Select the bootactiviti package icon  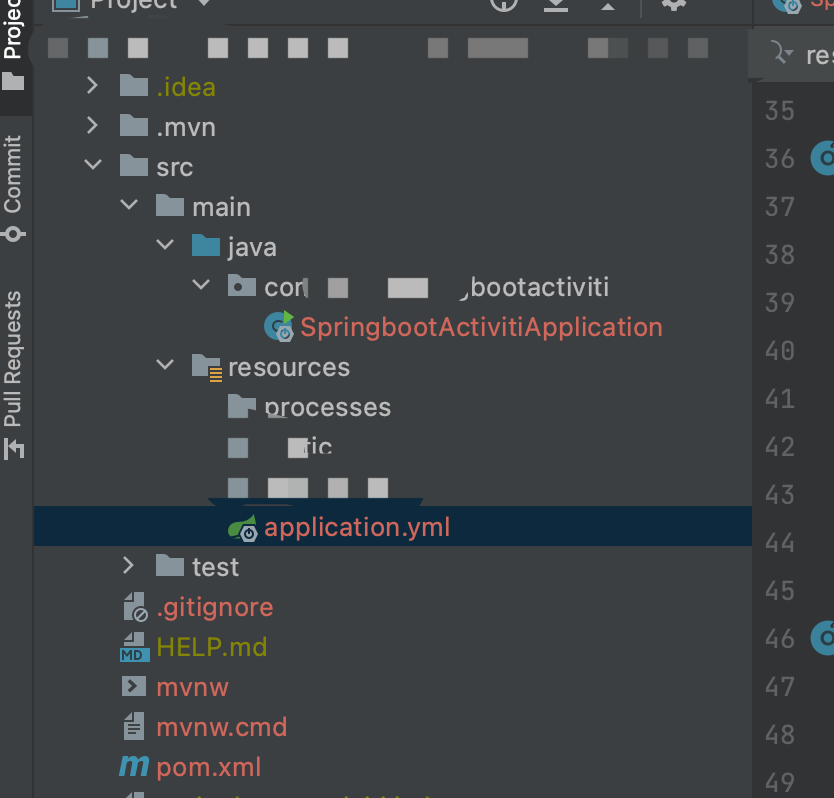[241, 285]
